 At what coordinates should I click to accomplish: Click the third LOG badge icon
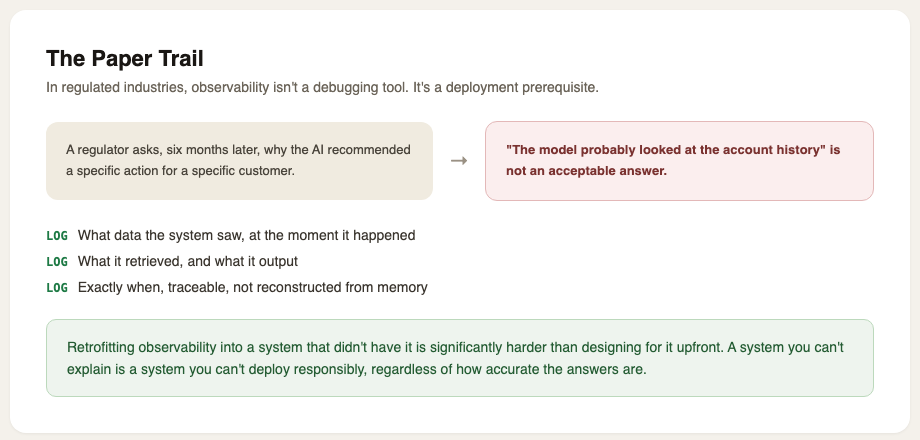point(57,287)
